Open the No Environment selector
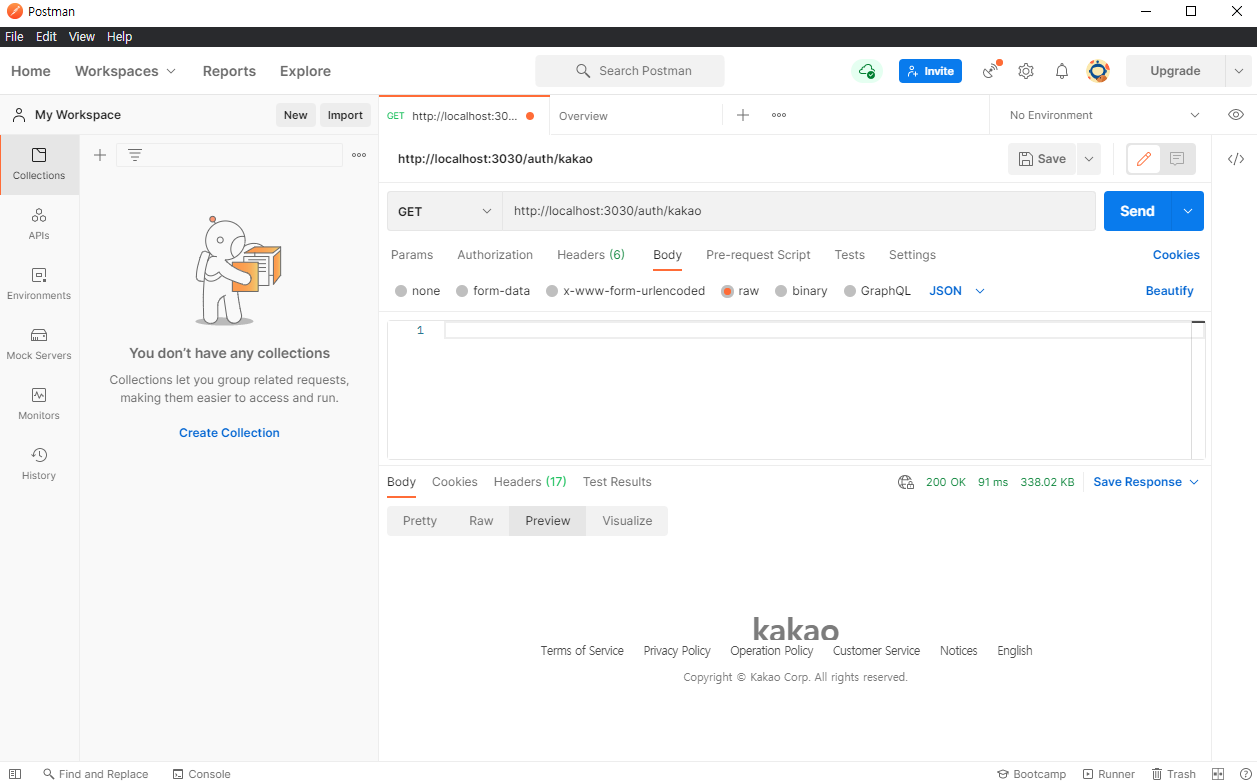Viewport: 1257px width, 783px height. pos(1104,115)
